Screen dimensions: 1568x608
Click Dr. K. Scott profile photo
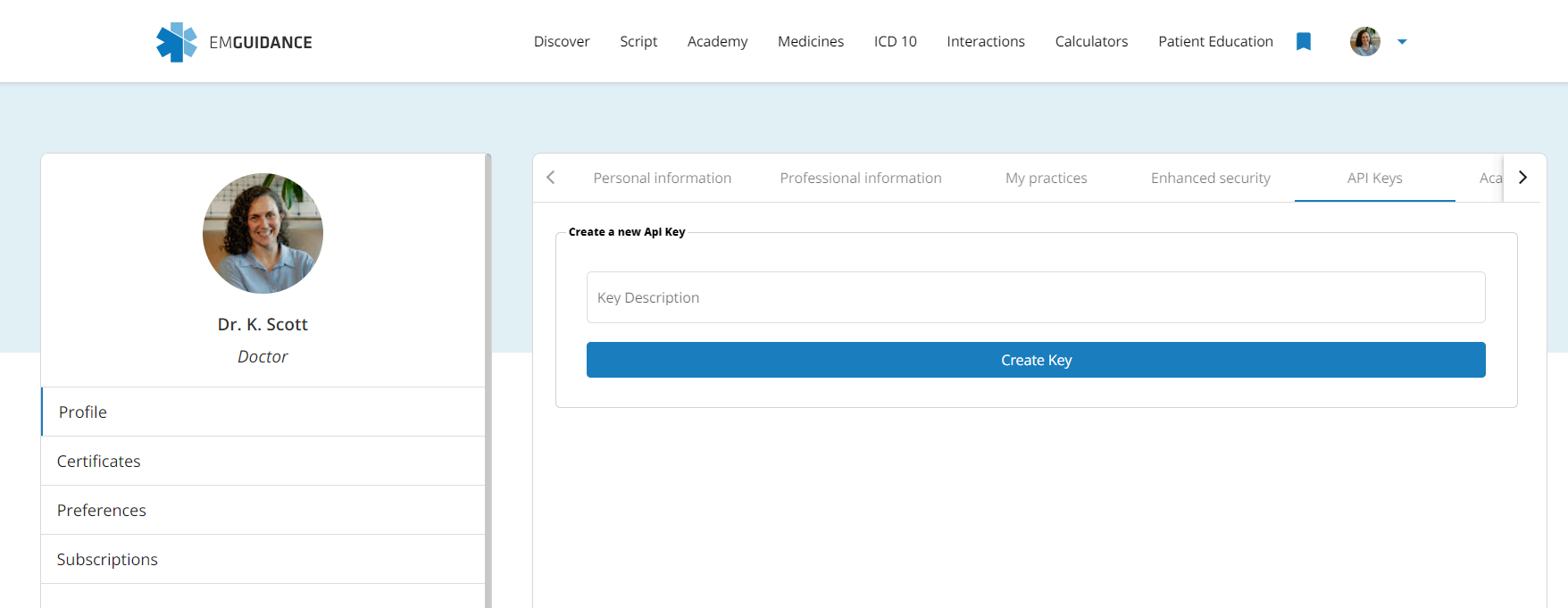(x=263, y=233)
